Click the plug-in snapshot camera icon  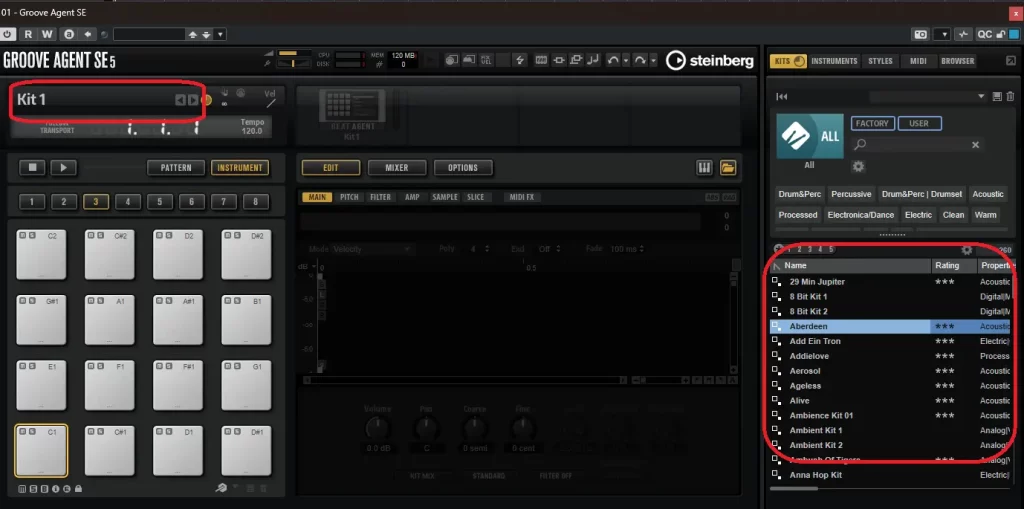(921, 35)
